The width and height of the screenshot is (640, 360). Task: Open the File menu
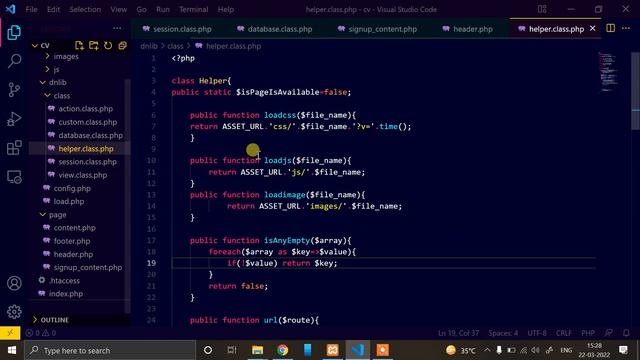click(x=31, y=9)
